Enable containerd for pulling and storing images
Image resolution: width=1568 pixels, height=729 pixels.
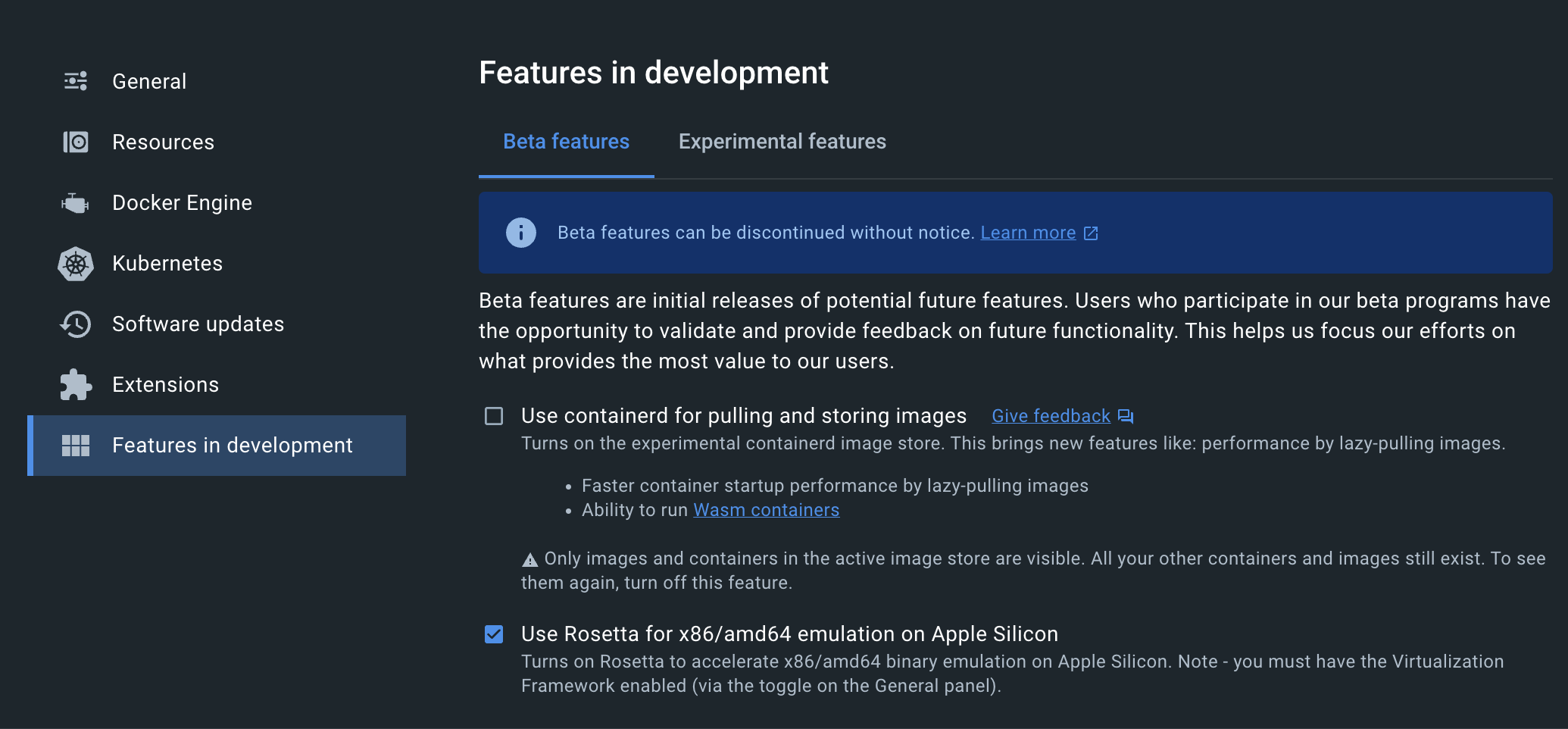point(494,416)
